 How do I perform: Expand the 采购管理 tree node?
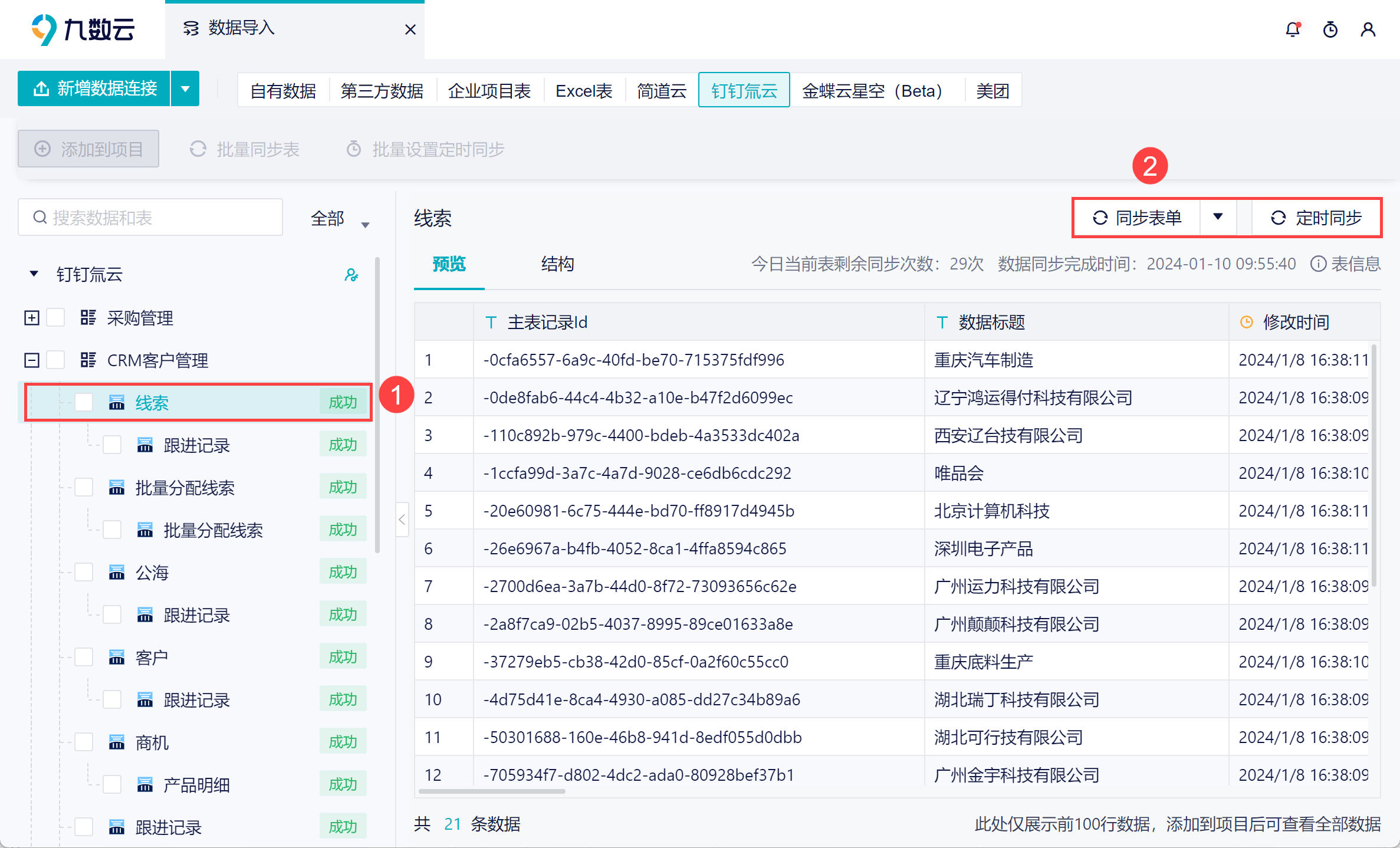click(32, 318)
